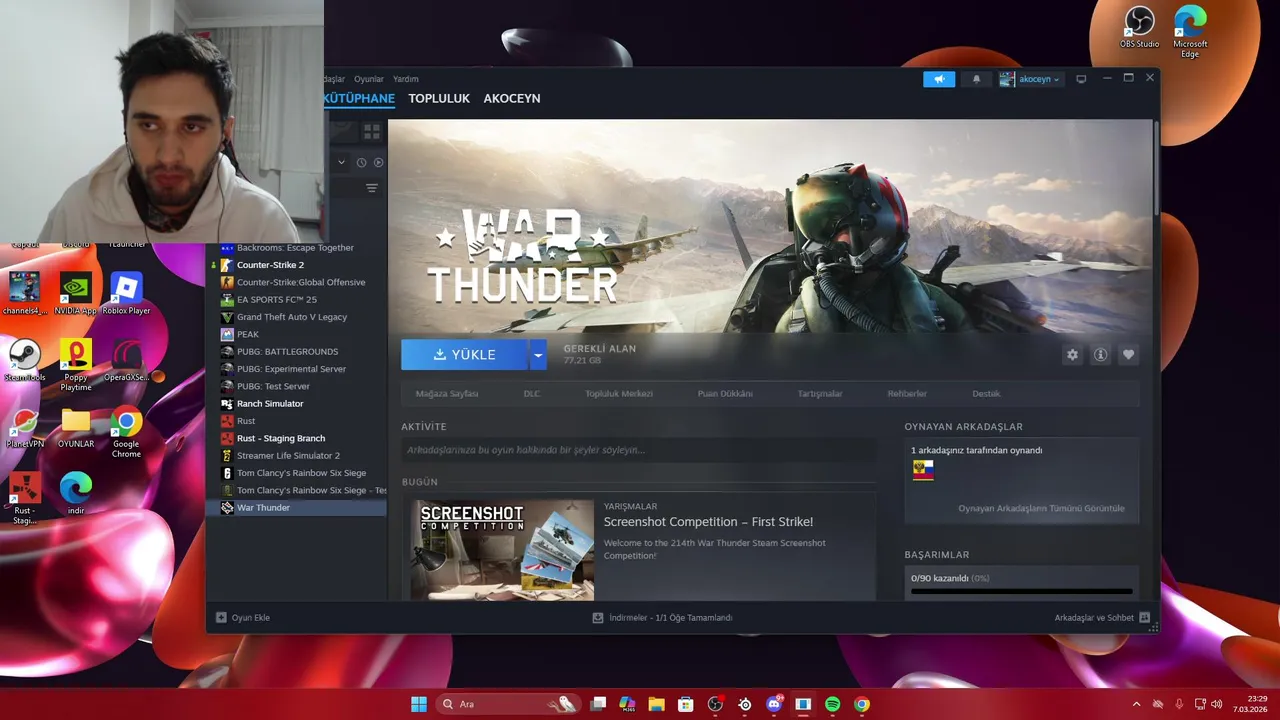Open War Thunder settings gear
This screenshot has height=720, width=1280.
click(1072, 355)
